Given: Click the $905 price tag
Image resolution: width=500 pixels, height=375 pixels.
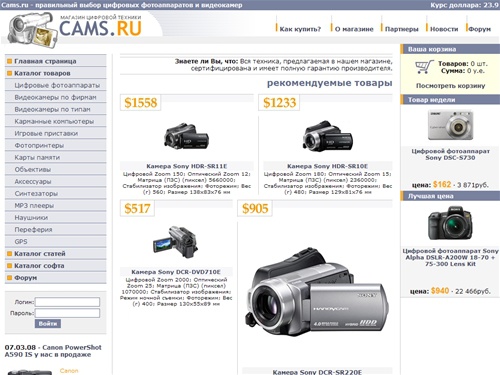Looking at the screenshot, I should tap(255, 208).
